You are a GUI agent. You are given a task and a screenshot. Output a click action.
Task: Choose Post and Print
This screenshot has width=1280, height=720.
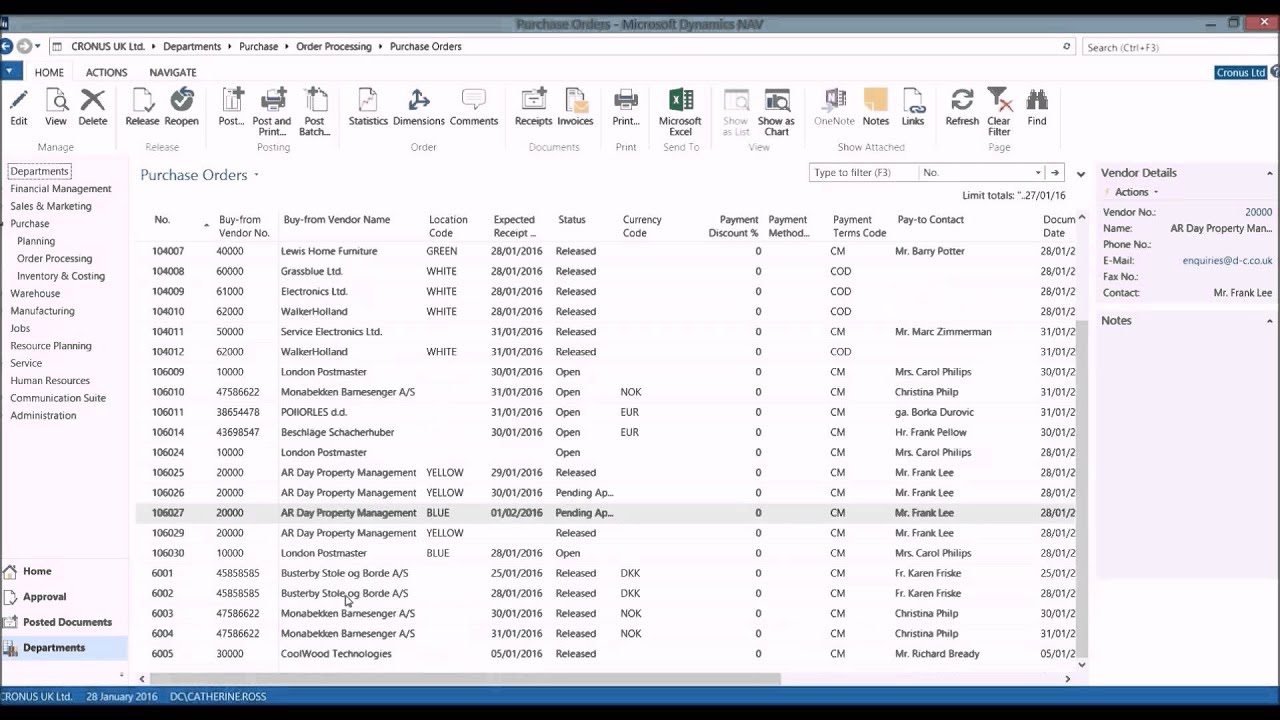(x=272, y=112)
